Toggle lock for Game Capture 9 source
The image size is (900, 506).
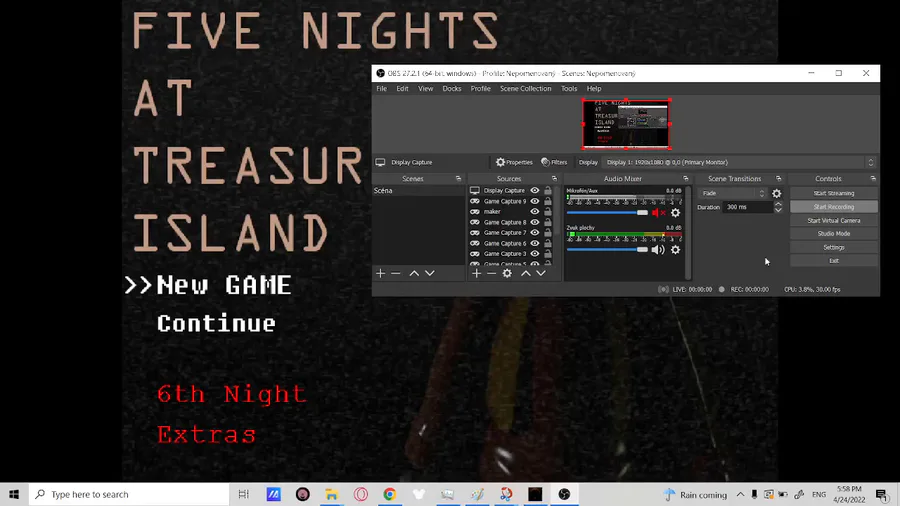pos(548,201)
